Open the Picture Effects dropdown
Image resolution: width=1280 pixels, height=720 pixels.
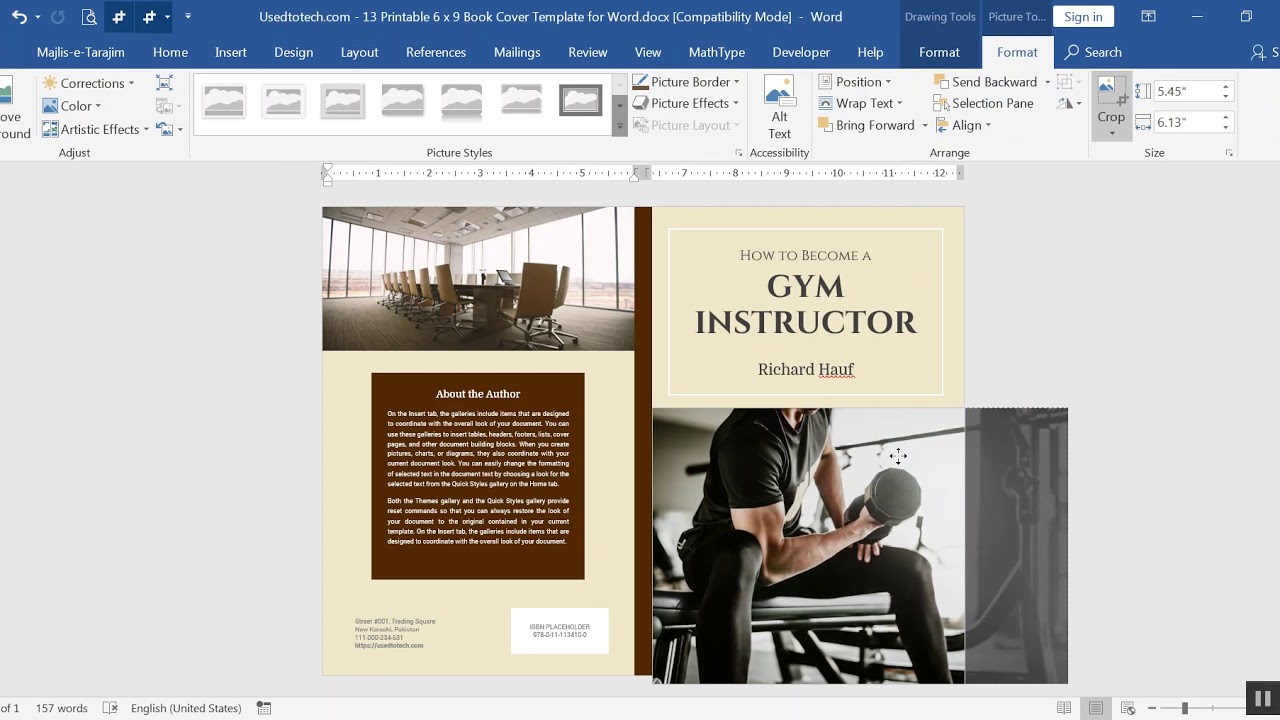686,103
